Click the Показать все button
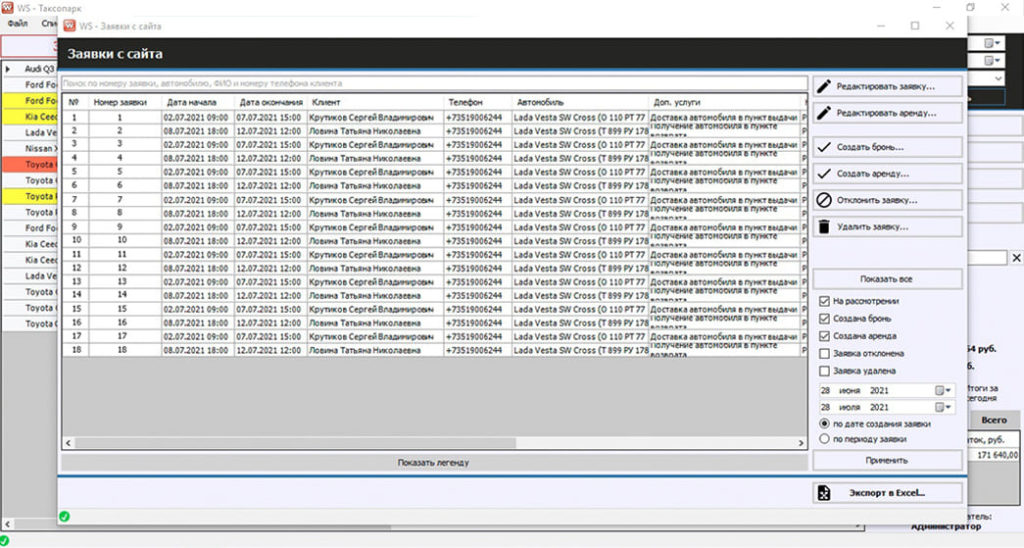The width and height of the screenshot is (1024, 548). 887,279
